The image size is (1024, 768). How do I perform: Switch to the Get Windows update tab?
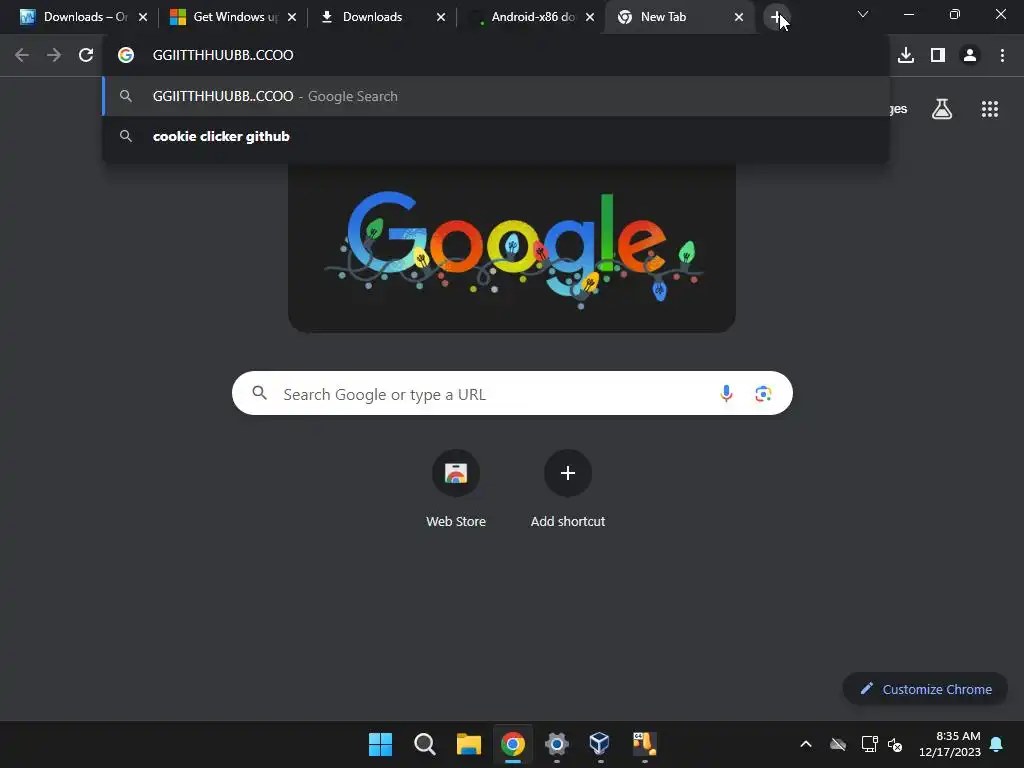[233, 17]
